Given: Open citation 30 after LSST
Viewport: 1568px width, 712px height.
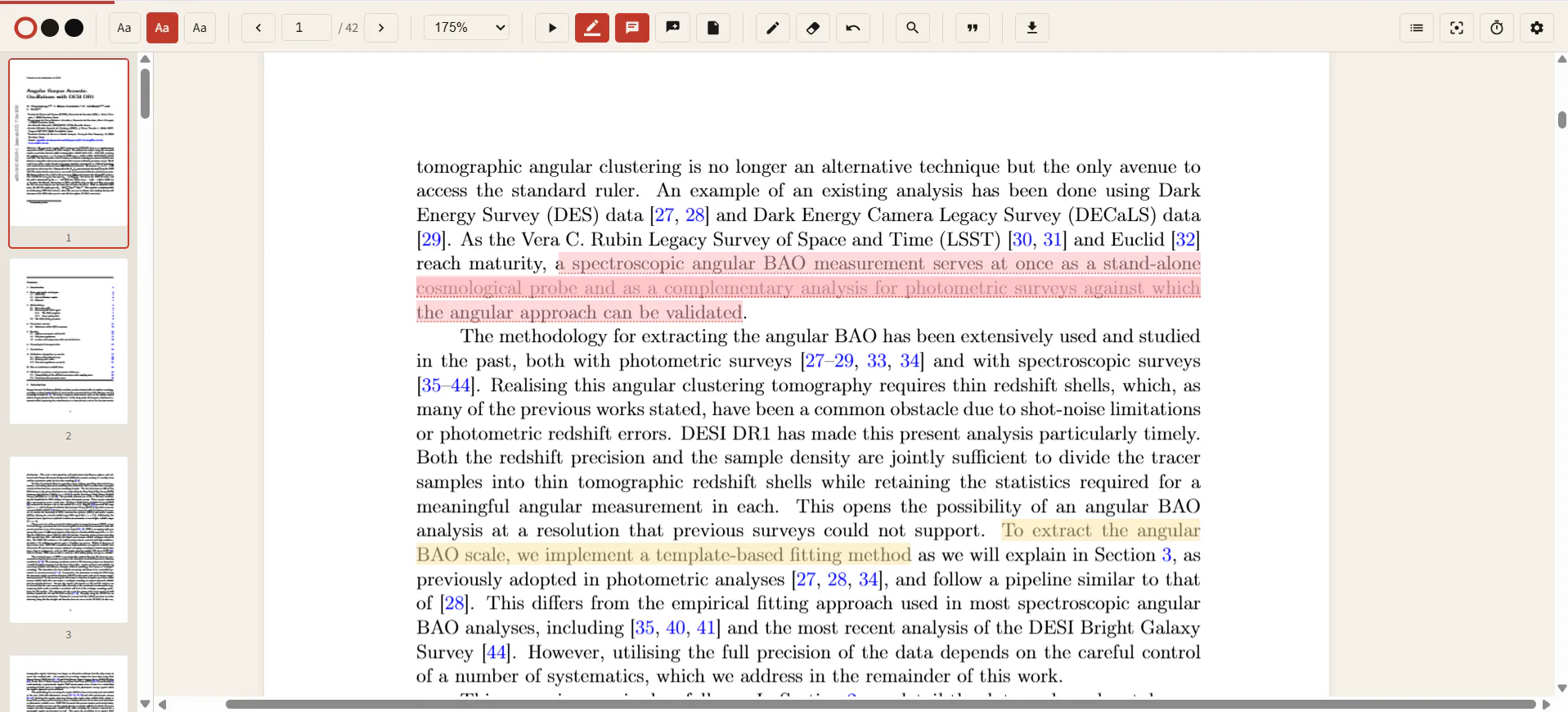Looking at the screenshot, I should point(1022,240).
